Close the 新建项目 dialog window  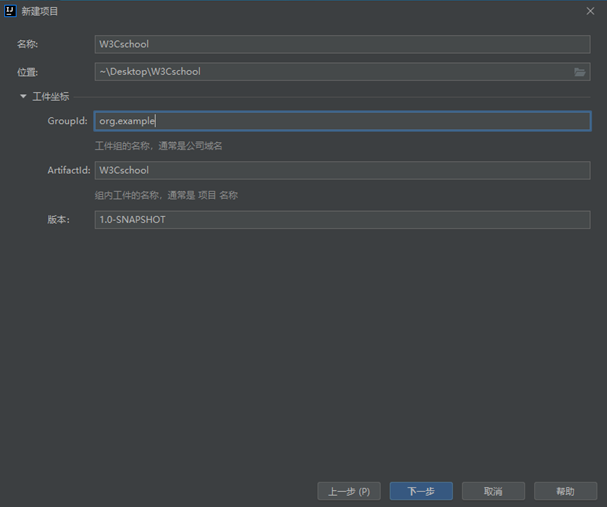590,11
